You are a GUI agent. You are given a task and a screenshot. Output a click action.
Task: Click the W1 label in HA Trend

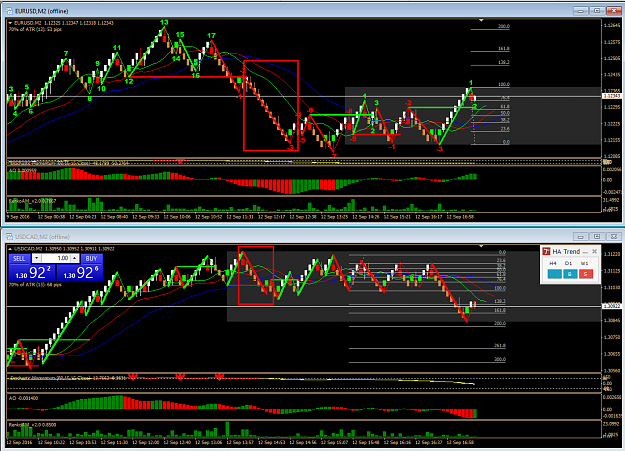click(584, 263)
